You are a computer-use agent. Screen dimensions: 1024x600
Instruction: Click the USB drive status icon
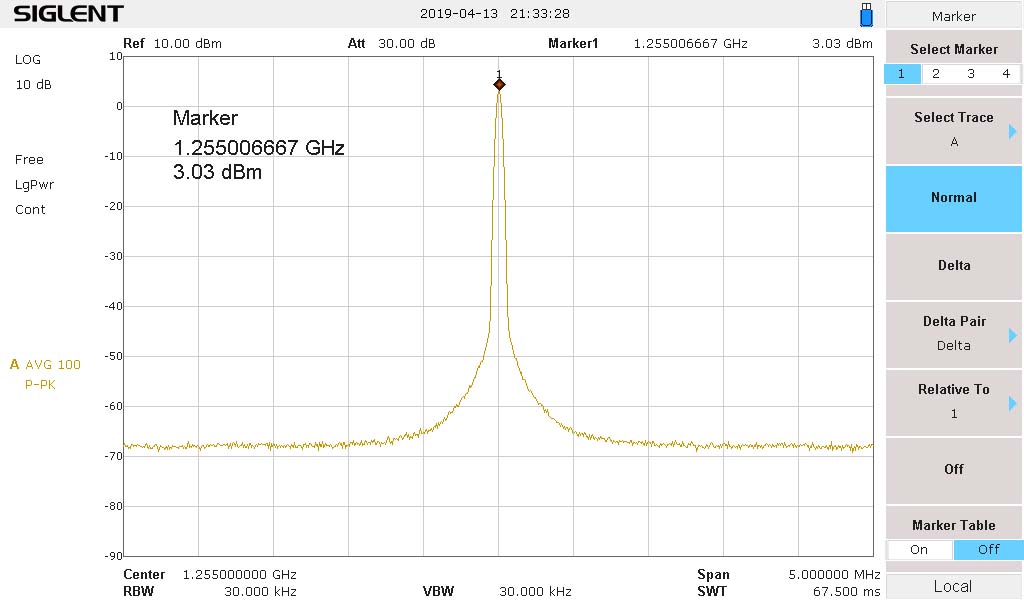tap(866, 15)
